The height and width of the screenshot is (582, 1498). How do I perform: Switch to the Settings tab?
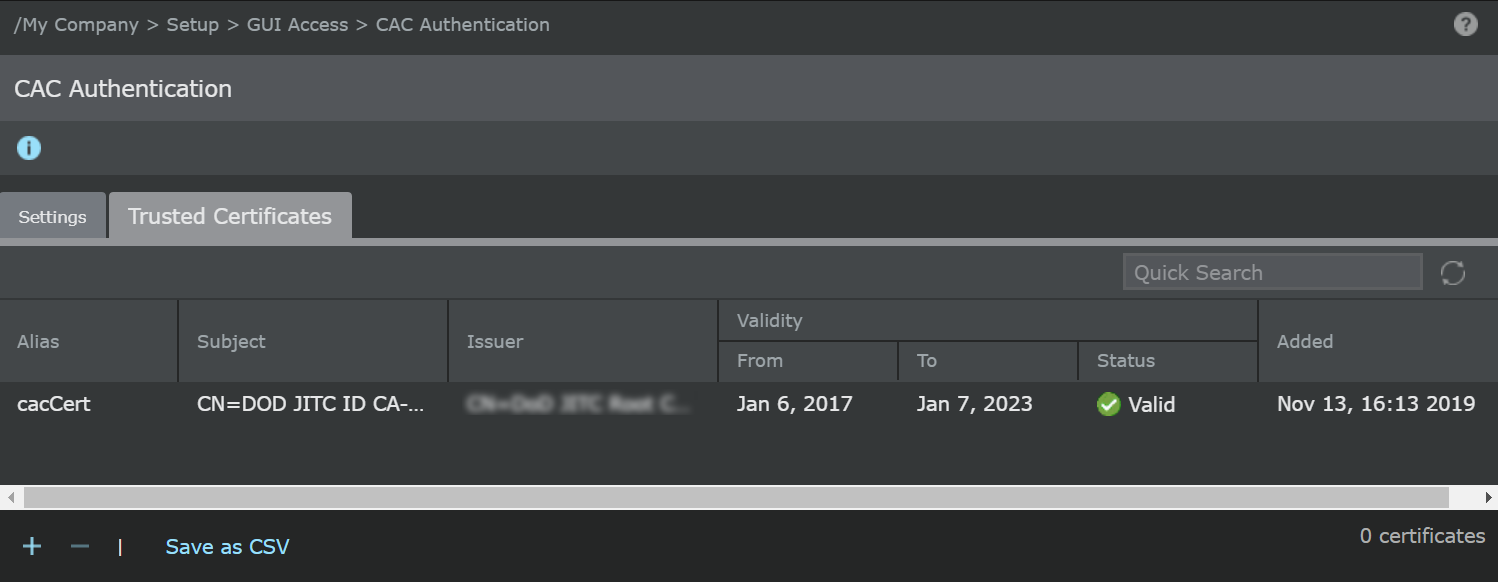coord(52,216)
